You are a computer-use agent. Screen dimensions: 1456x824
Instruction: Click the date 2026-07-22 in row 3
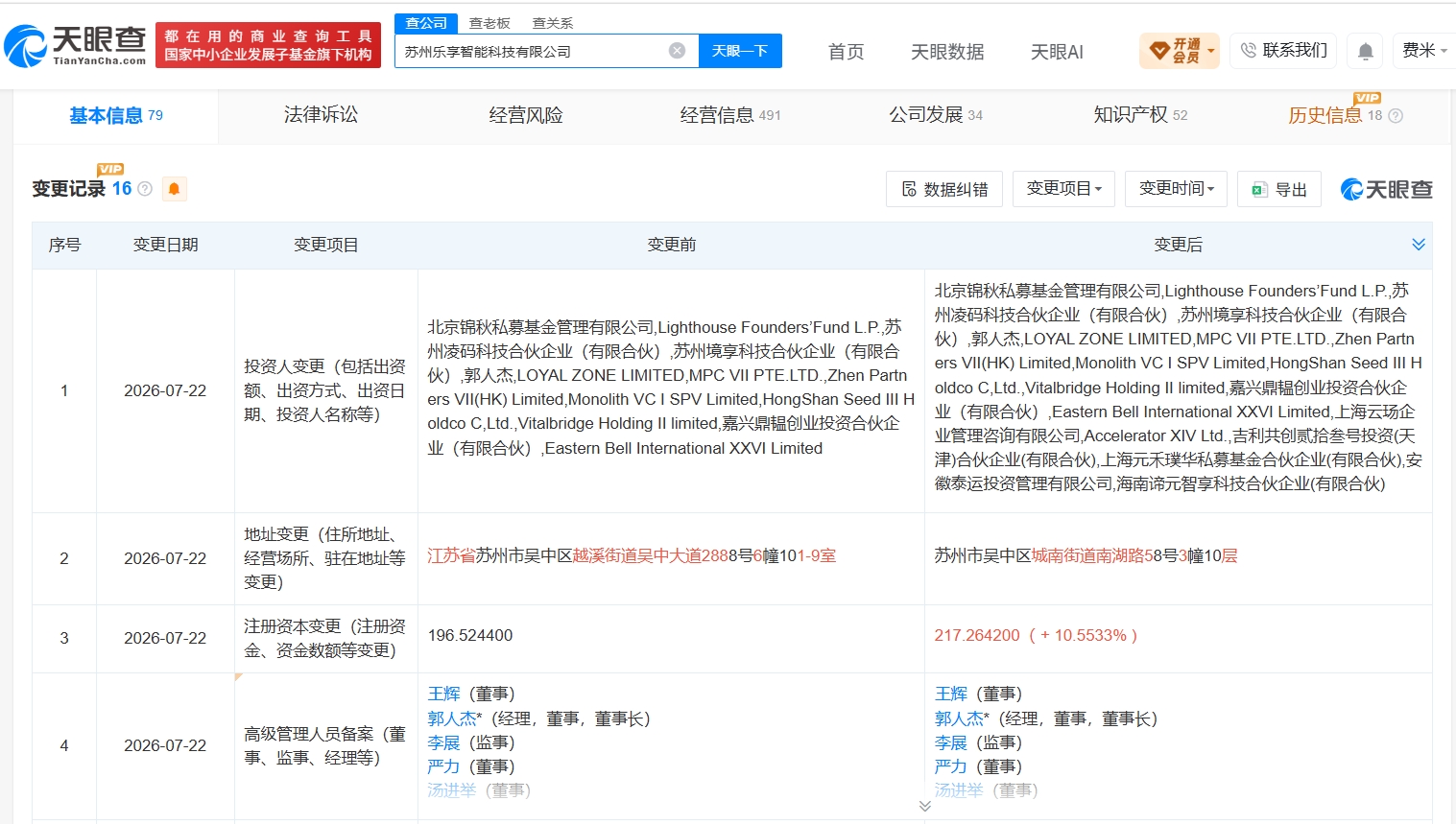click(165, 638)
